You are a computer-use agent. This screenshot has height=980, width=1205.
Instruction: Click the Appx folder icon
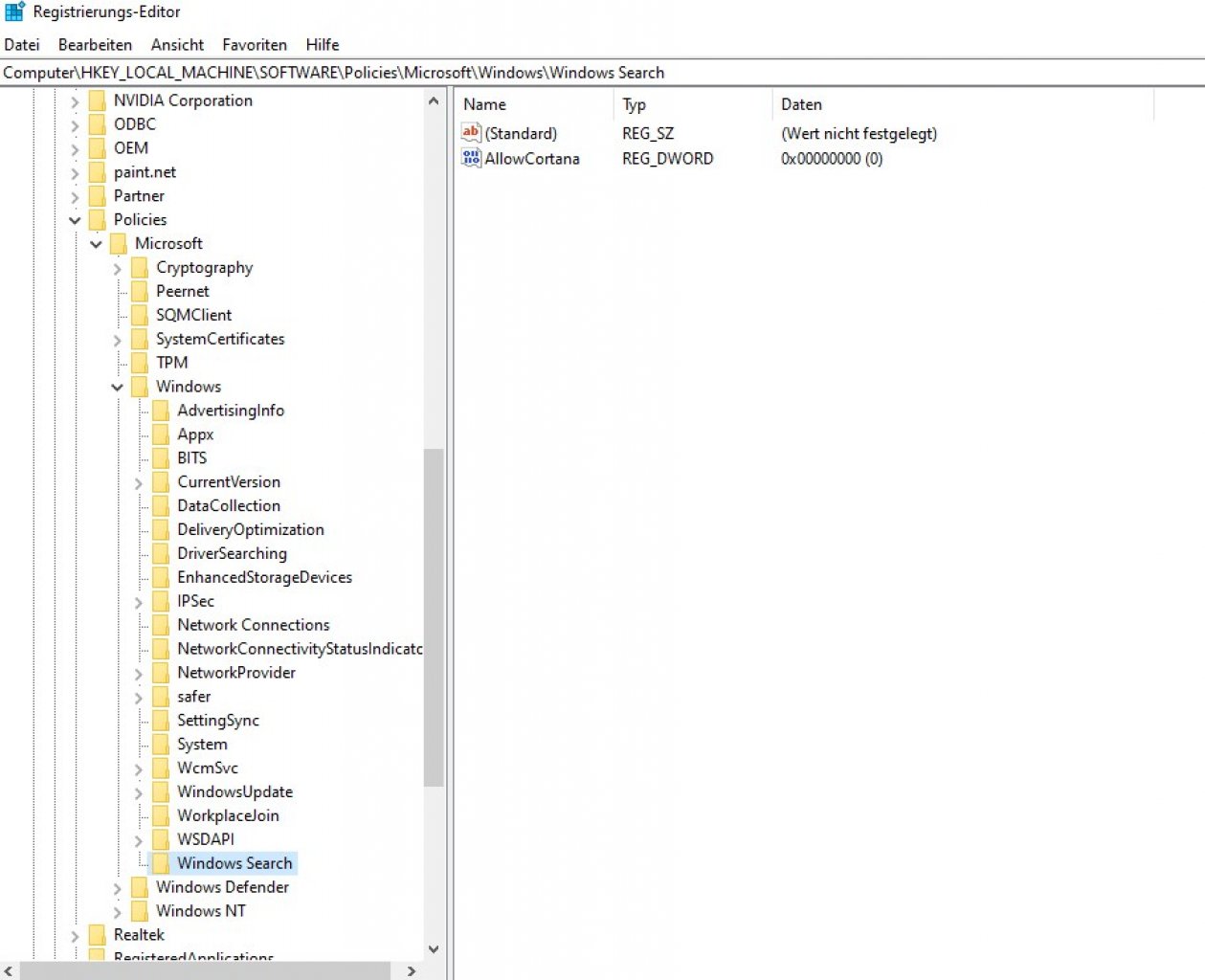[x=161, y=434]
